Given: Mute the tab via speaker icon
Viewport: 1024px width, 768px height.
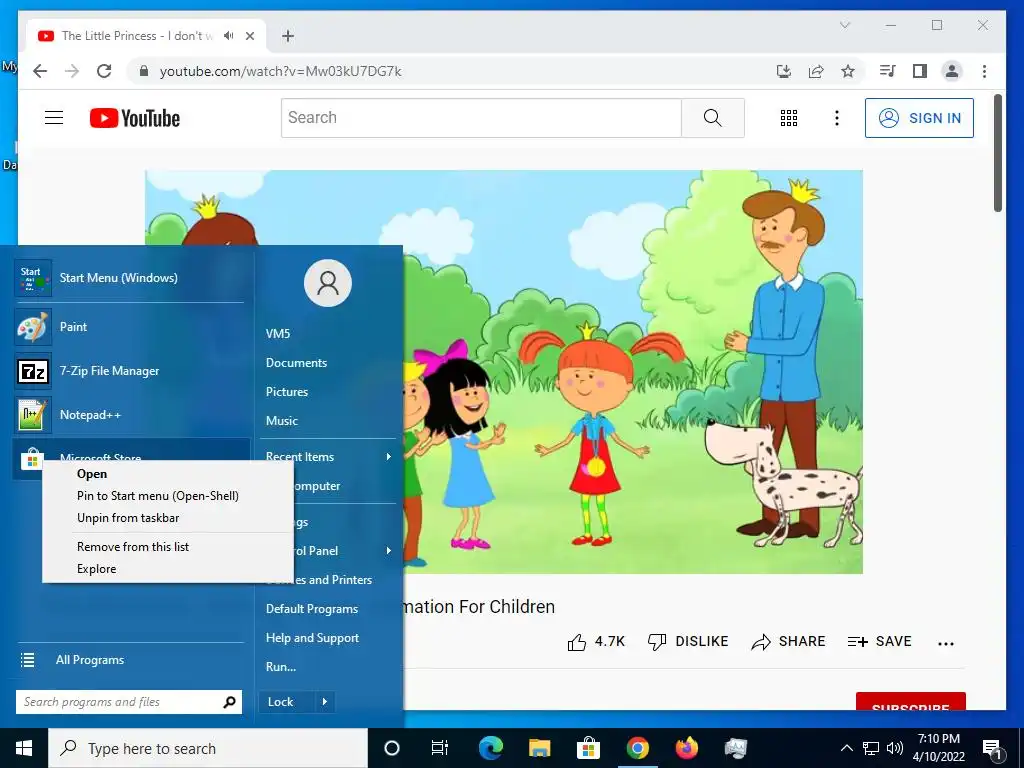Looking at the screenshot, I should pyautogui.click(x=228, y=36).
